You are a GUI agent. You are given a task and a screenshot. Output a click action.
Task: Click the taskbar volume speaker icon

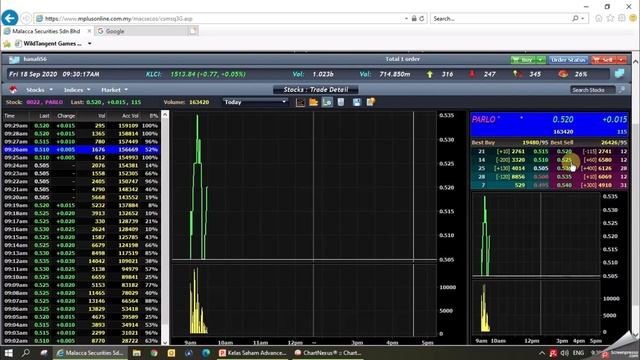565,353
